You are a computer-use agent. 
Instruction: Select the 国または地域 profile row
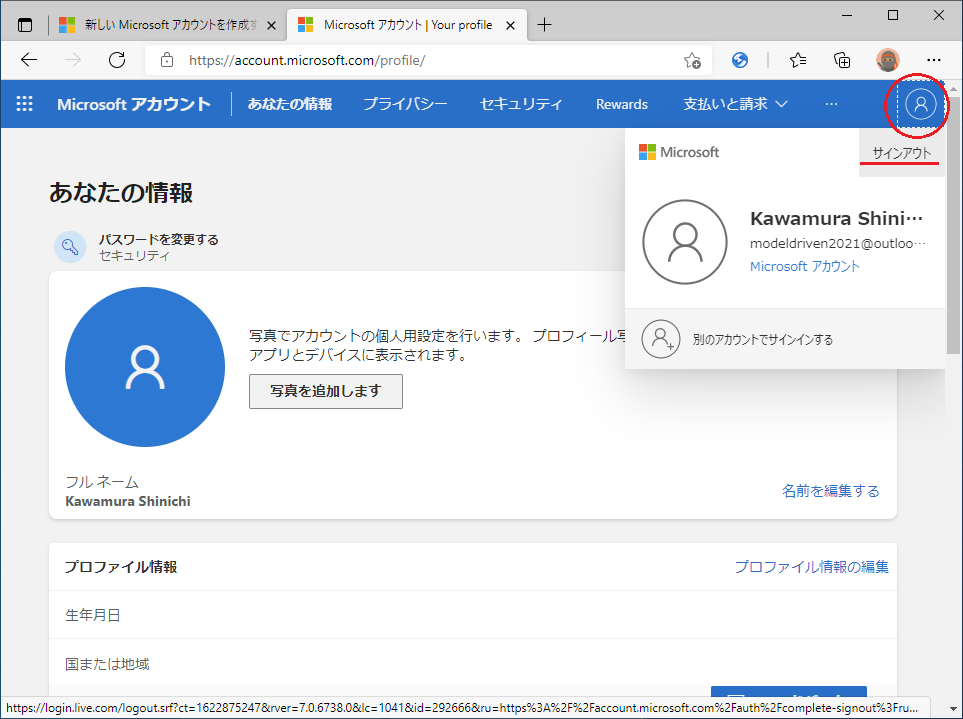click(473, 663)
